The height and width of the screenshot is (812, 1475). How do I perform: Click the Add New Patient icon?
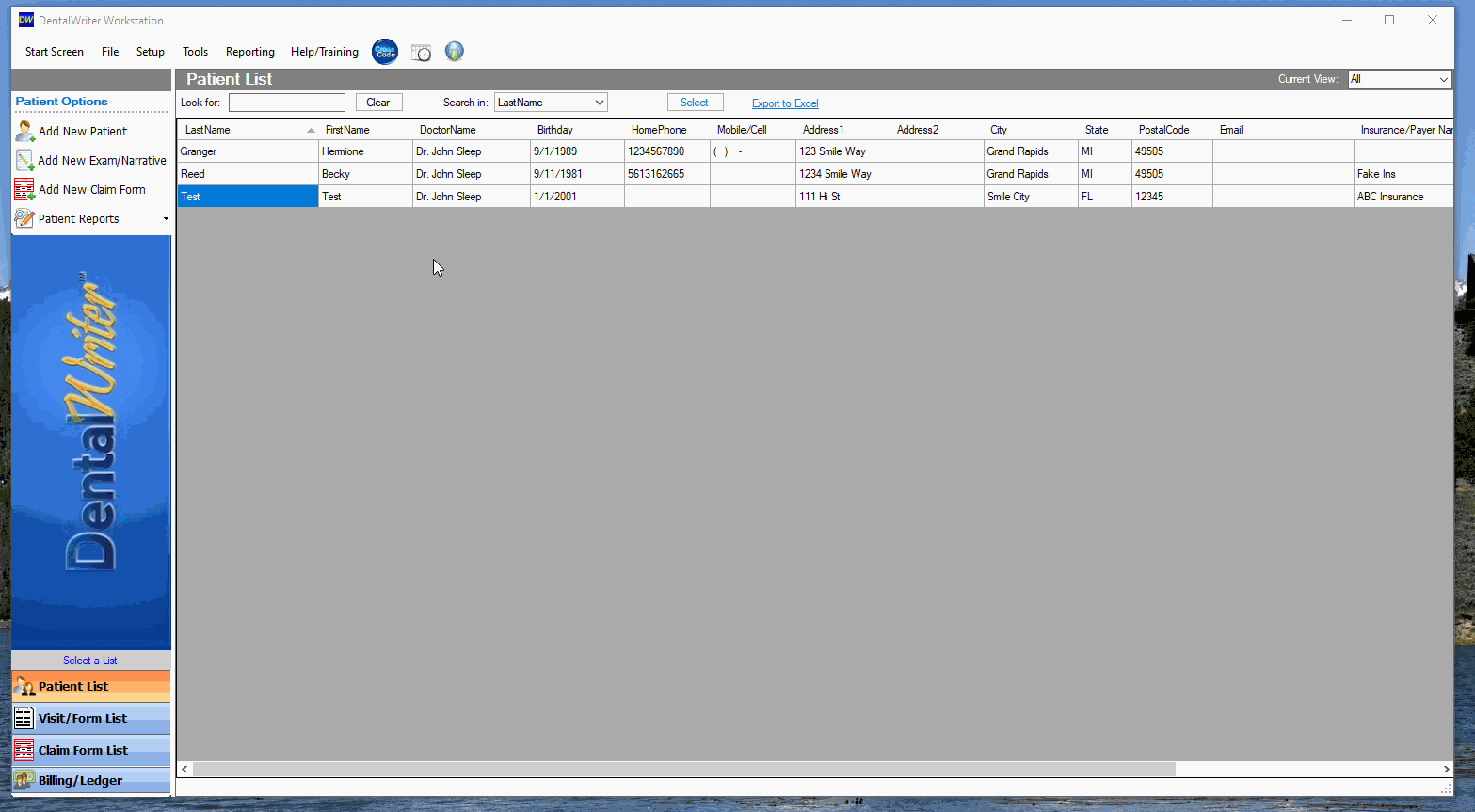click(x=24, y=131)
